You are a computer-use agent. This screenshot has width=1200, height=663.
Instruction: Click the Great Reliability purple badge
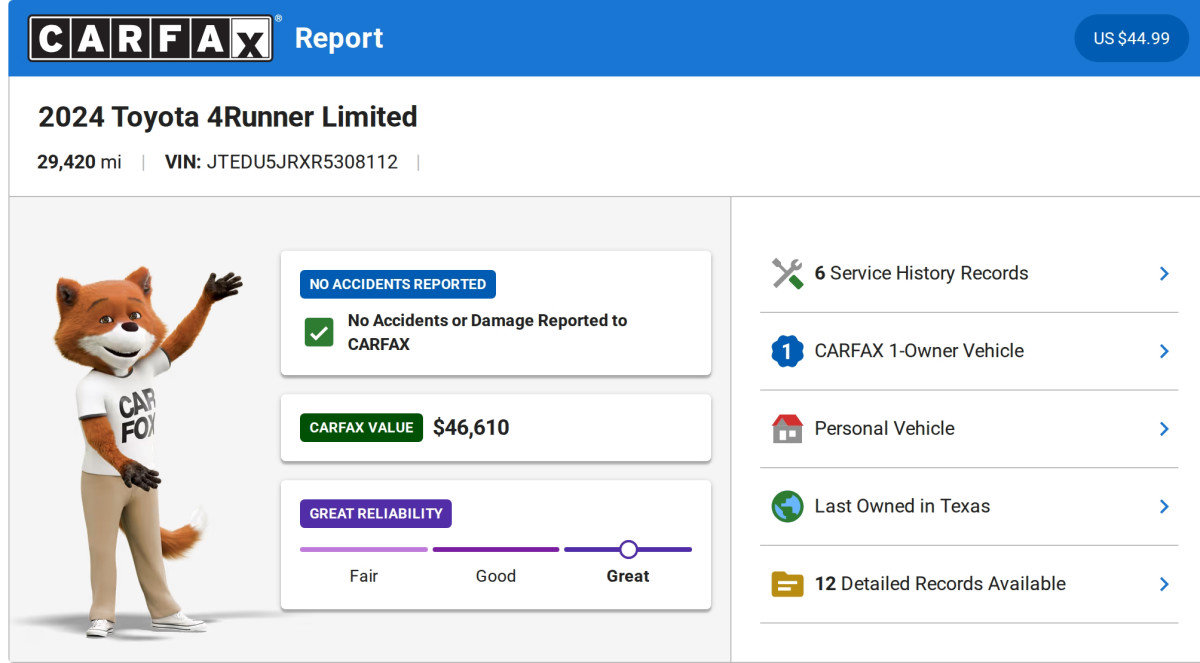point(375,514)
